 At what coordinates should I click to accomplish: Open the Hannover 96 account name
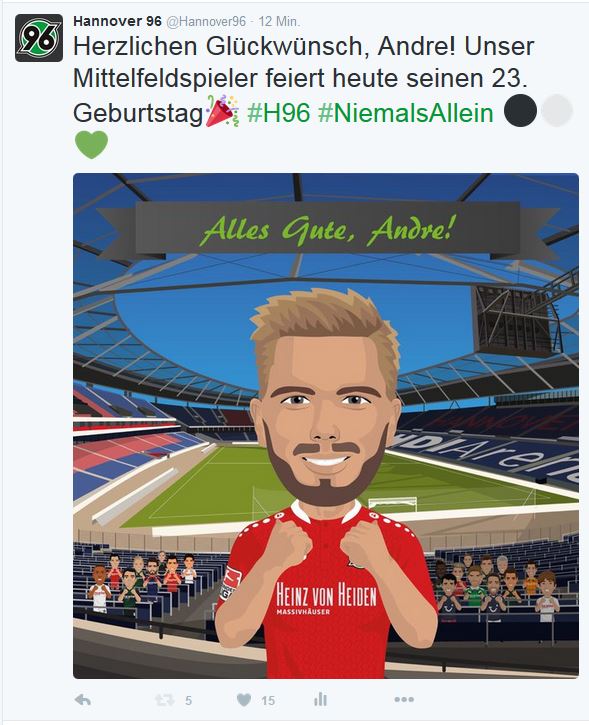pos(117,21)
